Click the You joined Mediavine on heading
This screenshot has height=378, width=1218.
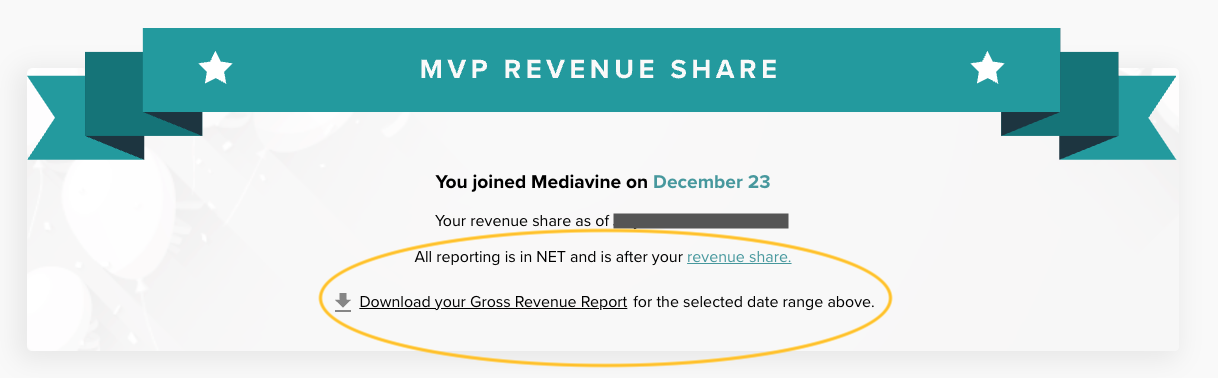tap(542, 182)
